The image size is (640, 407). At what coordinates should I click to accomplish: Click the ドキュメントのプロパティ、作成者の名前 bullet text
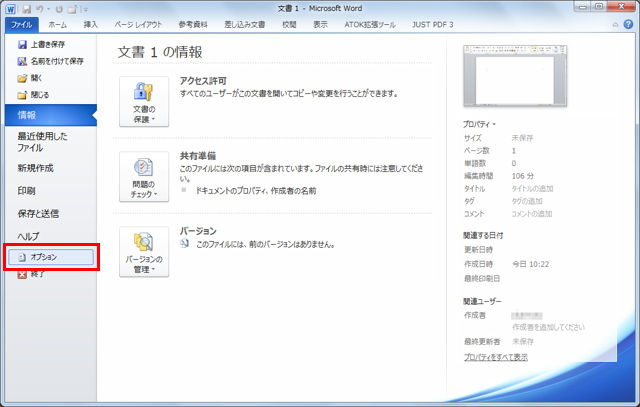[x=256, y=191]
